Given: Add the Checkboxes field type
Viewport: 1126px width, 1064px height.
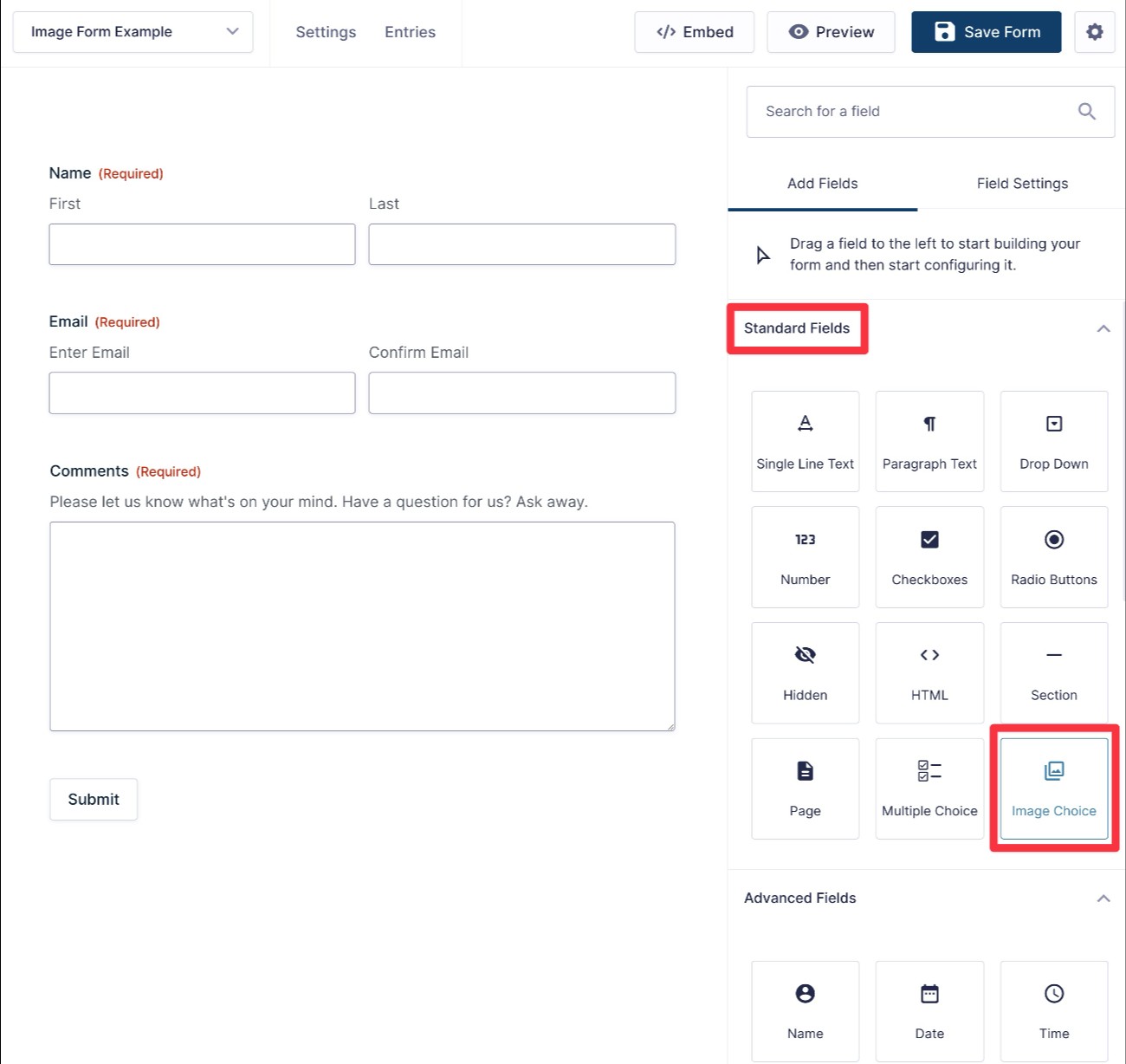Looking at the screenshot, I should (x=929, y=556).
